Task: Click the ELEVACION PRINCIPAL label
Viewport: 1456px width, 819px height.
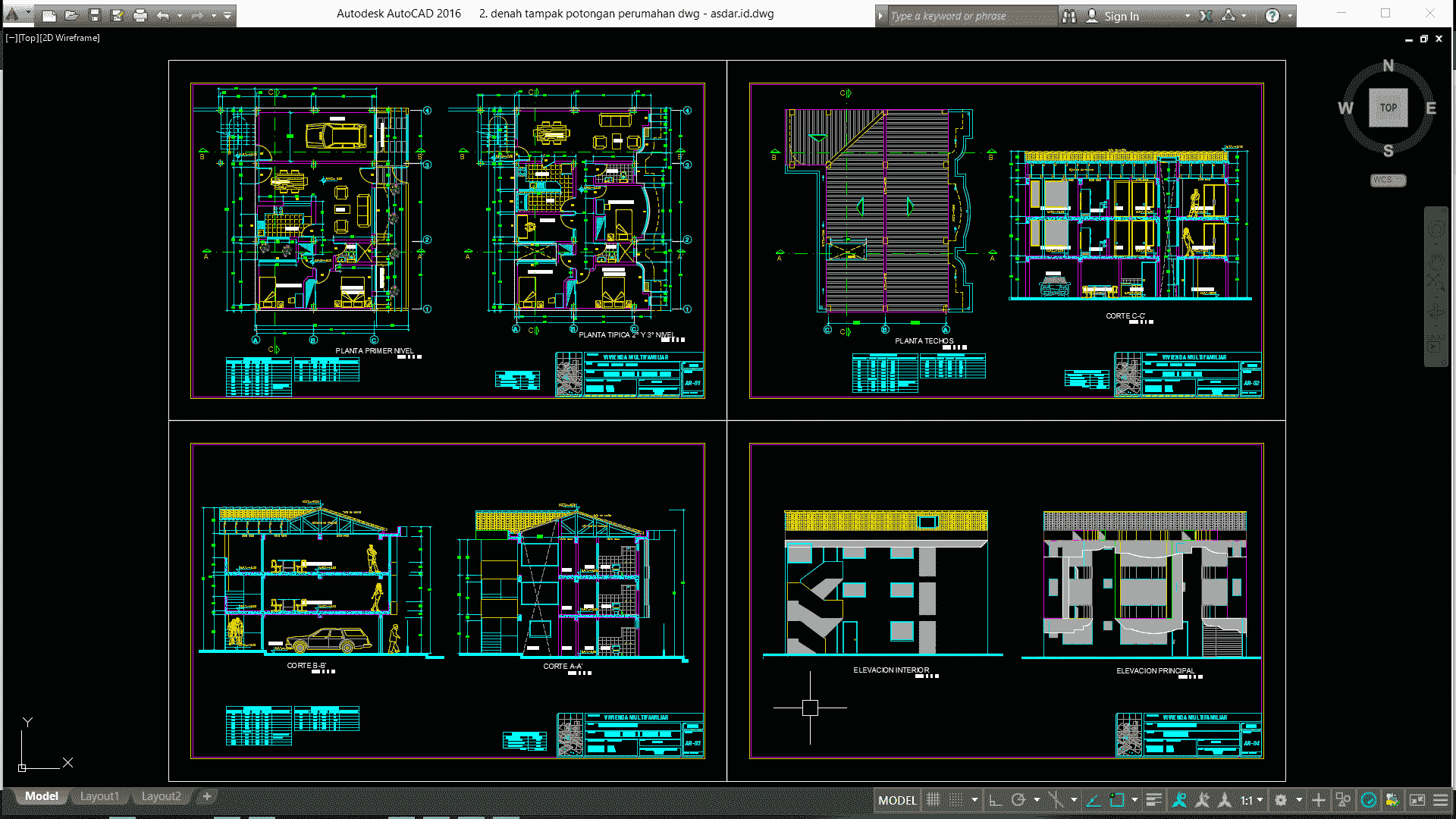Action: [1155, 671]
